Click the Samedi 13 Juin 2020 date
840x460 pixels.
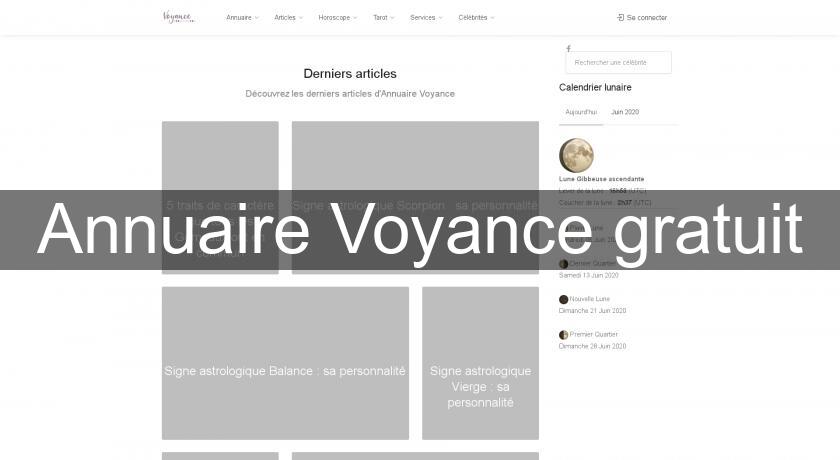589,275
